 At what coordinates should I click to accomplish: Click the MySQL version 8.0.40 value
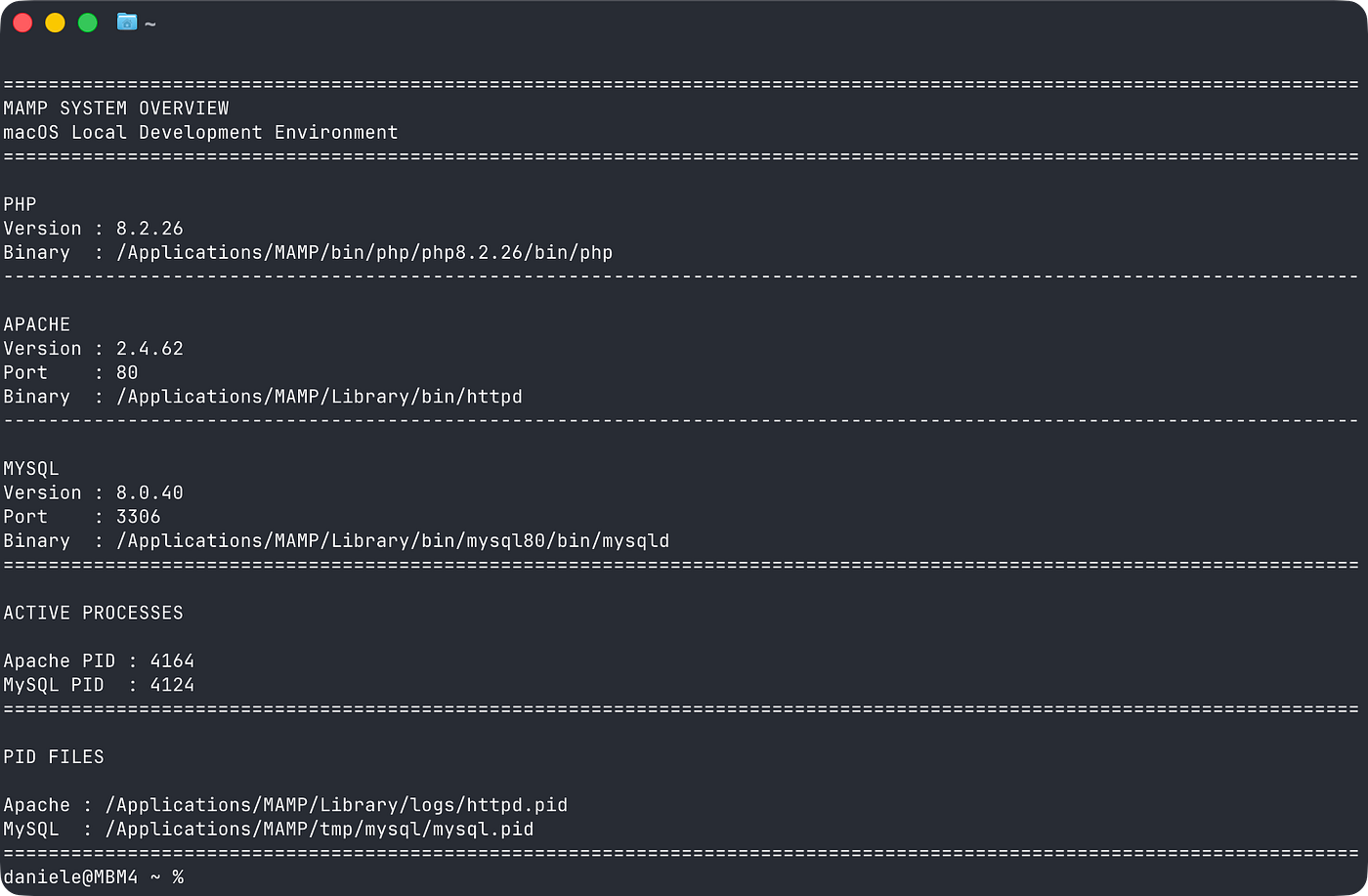[x=150, y=493]
